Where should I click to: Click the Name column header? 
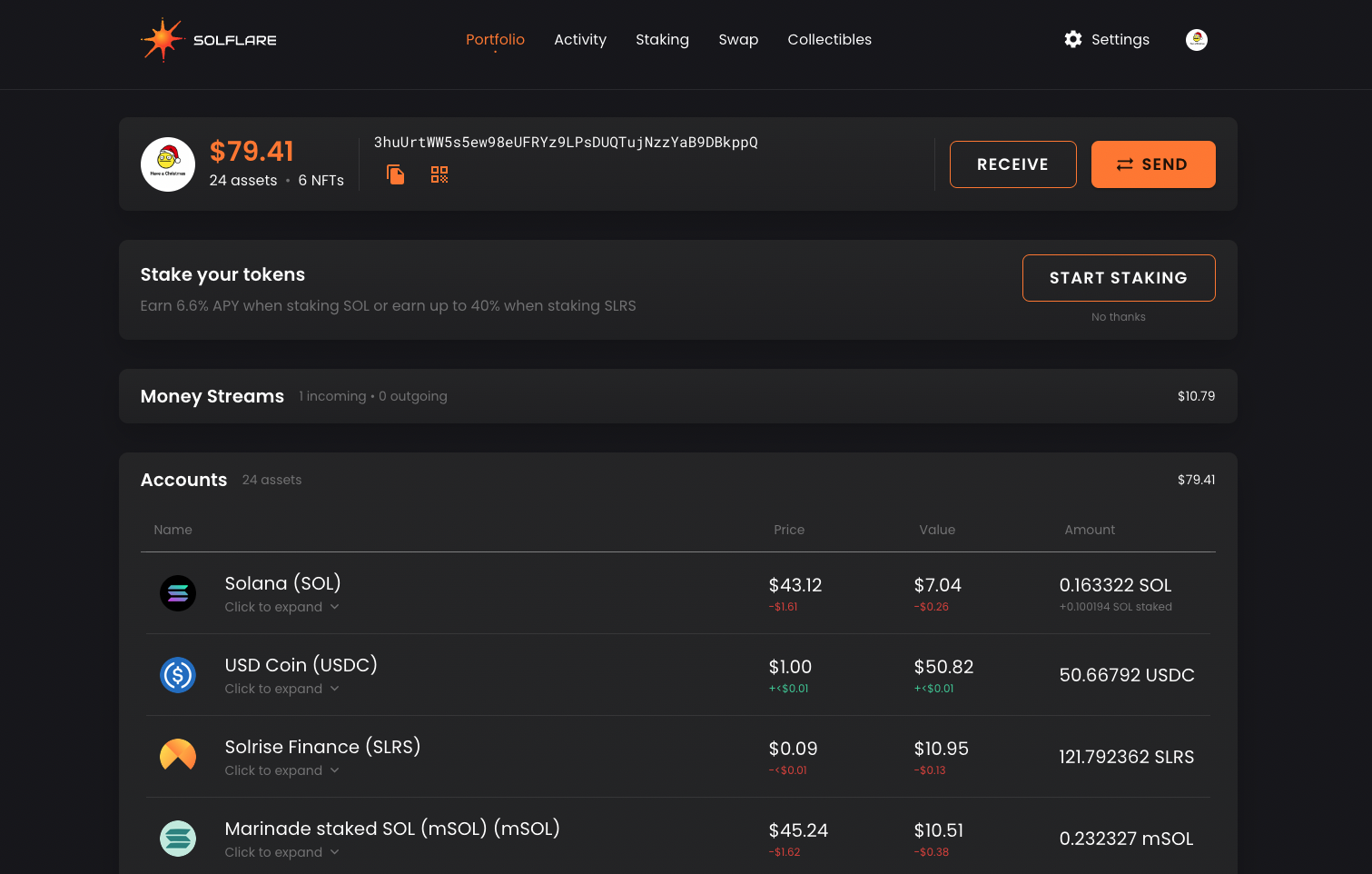click(x=173, y=530)
